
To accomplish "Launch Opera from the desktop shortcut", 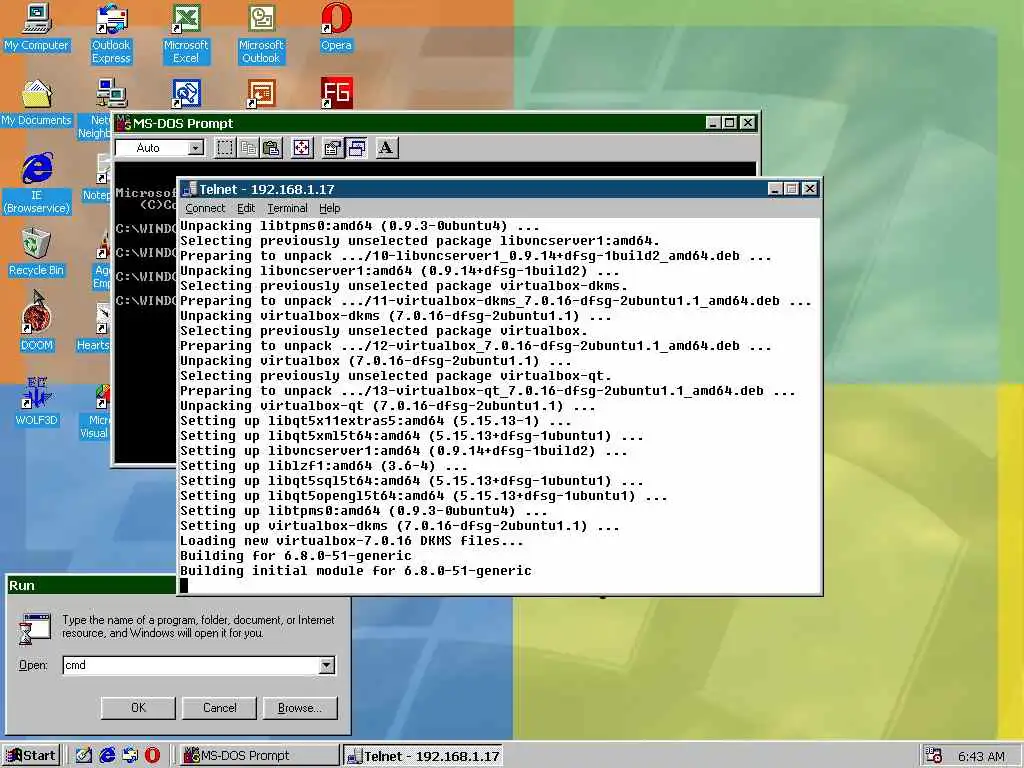I will point(336,29).
